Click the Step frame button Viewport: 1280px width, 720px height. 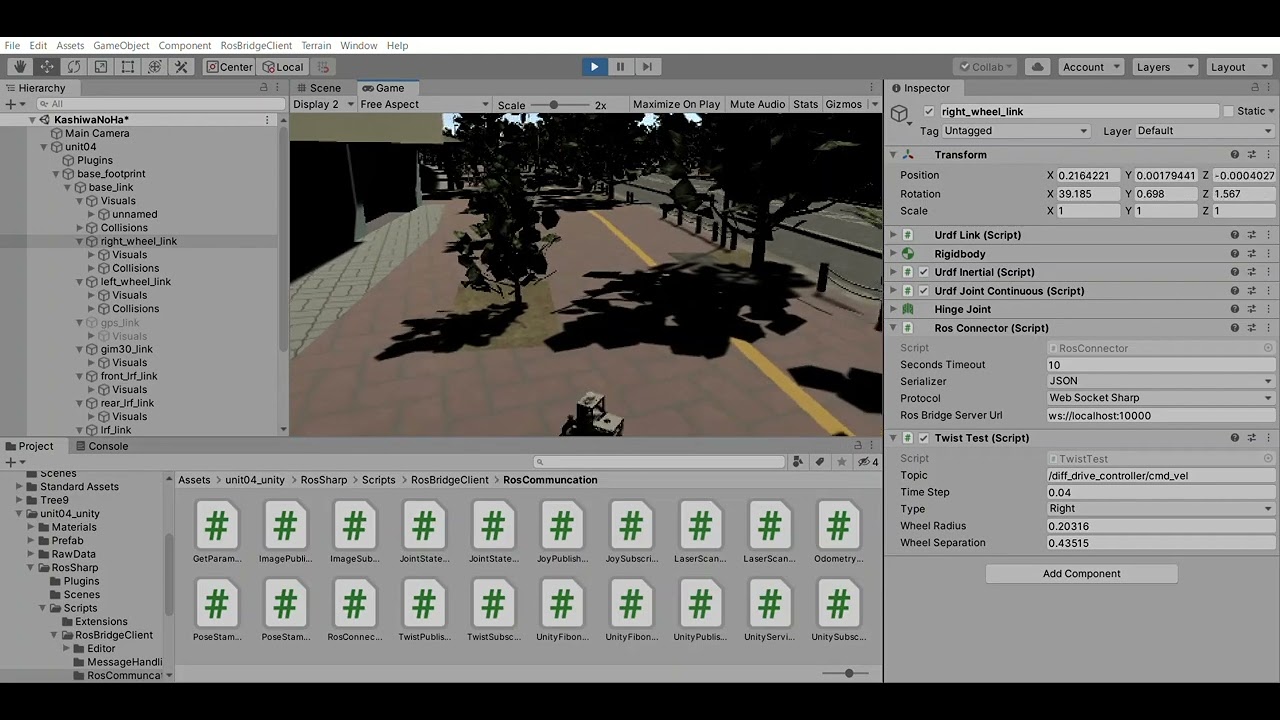(x=647, y=67)
